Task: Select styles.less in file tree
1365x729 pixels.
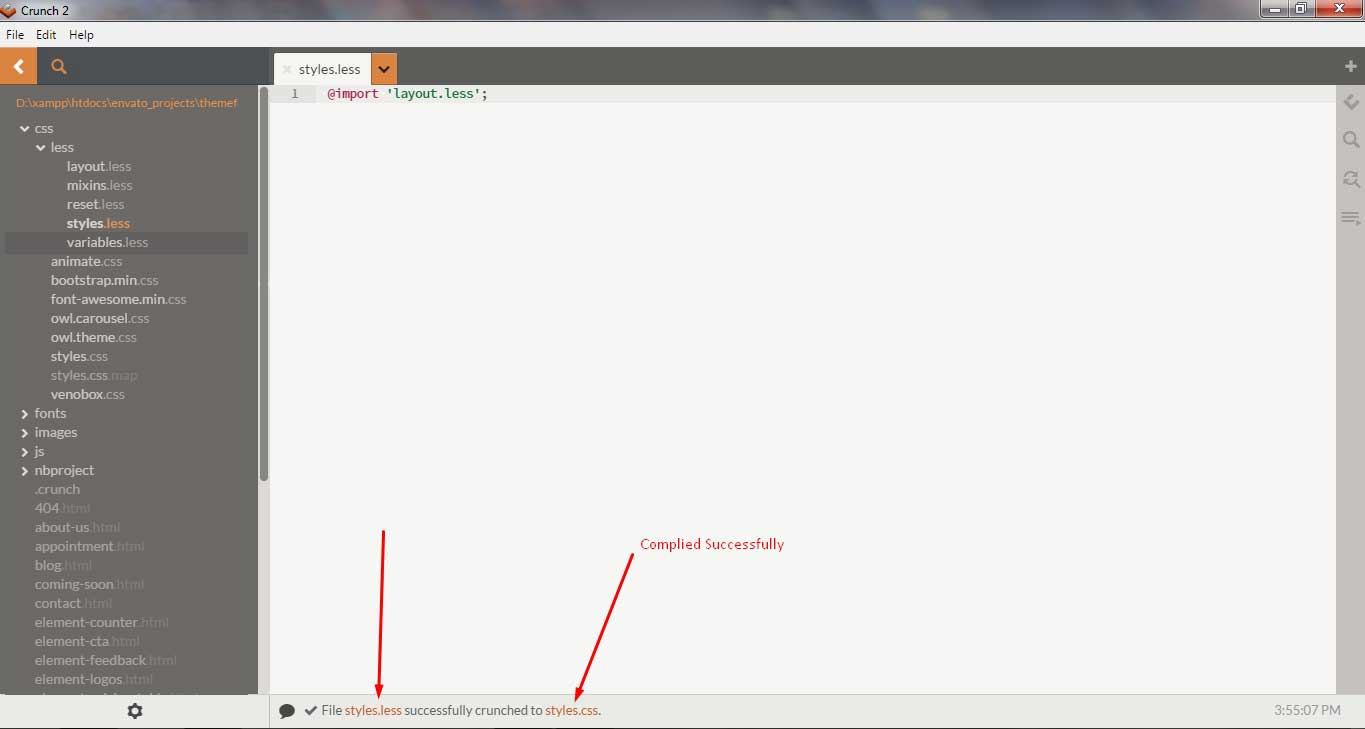Action: [x=98, y=223]
